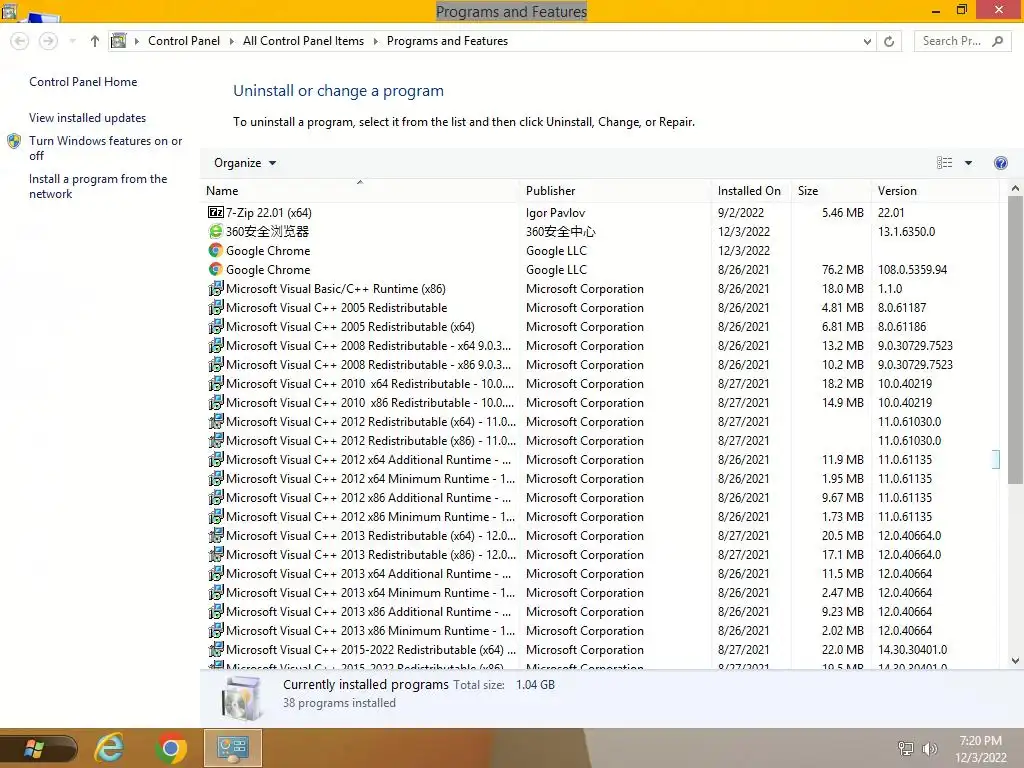Open the view options dropdown arrow
Viewport: 1024px width, 768px height.
pos(968,163)
